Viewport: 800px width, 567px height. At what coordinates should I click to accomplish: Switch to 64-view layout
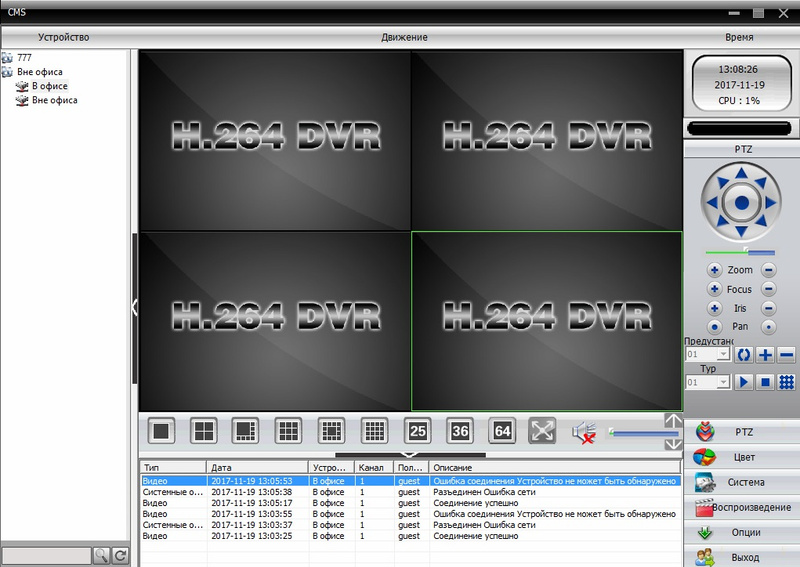[x=502, y=431]
